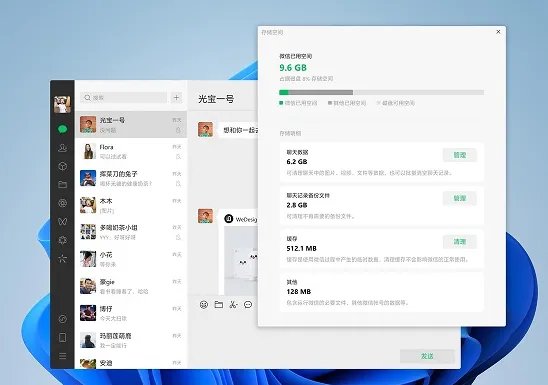
Task: Click the 博仔 avatar in the chat list
Action: coord(88,313)
